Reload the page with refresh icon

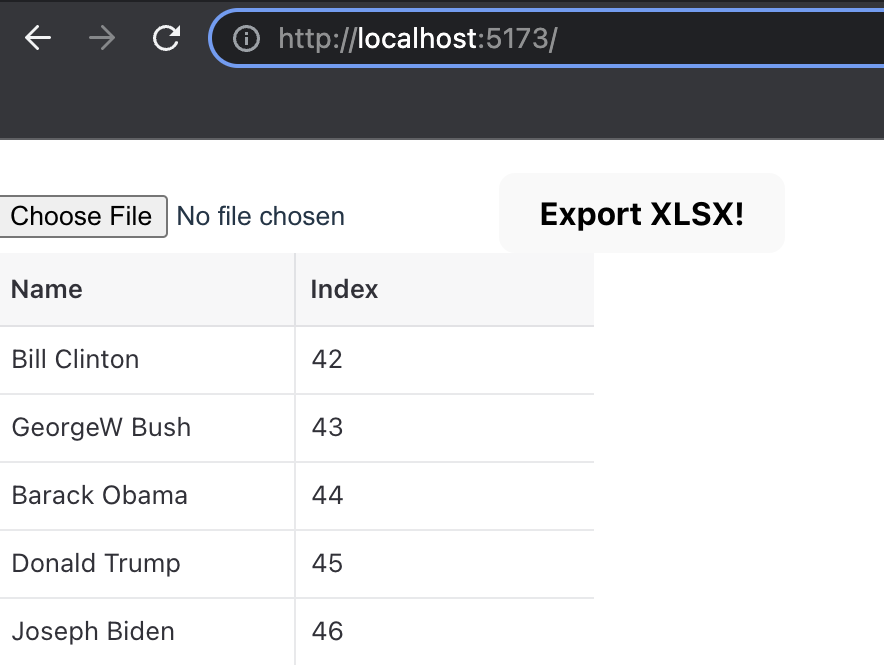[166, 39]
